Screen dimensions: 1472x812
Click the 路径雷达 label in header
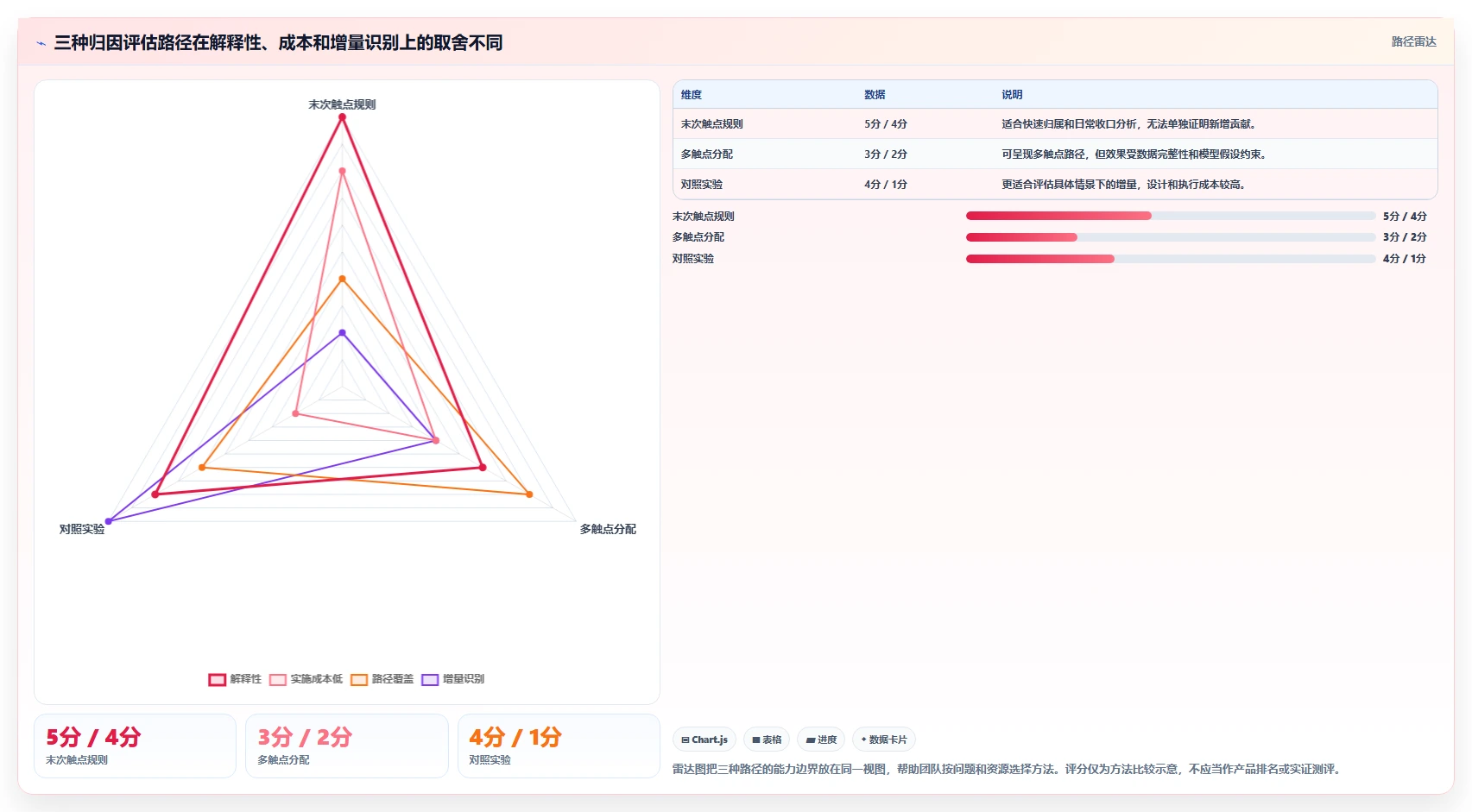(x=1413, y=42)
